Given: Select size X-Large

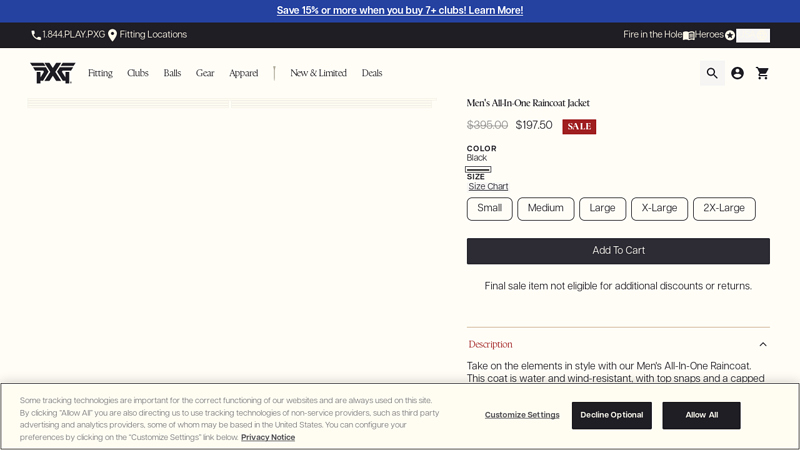Looking at the screenshot, I should point(659,209).
